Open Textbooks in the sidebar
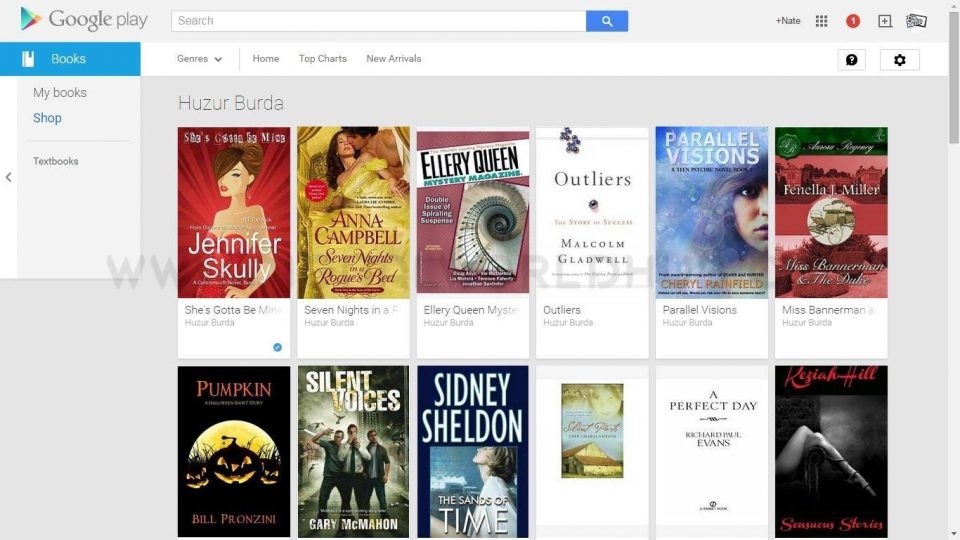Screen dimensions: 960x540 (x=55, y=161)
